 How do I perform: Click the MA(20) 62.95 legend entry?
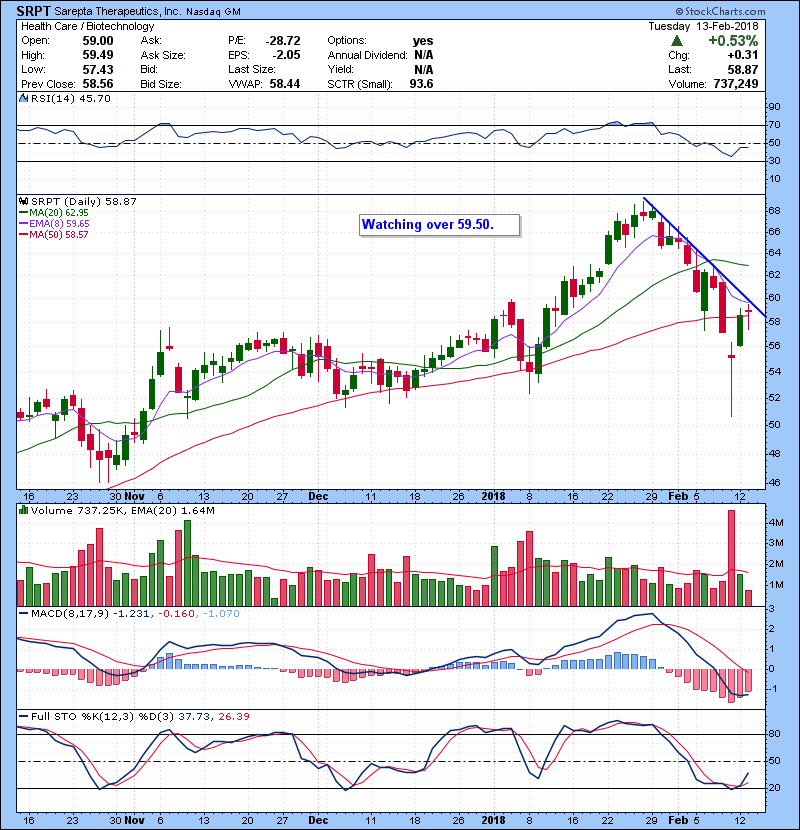click(x=54, y=213)
